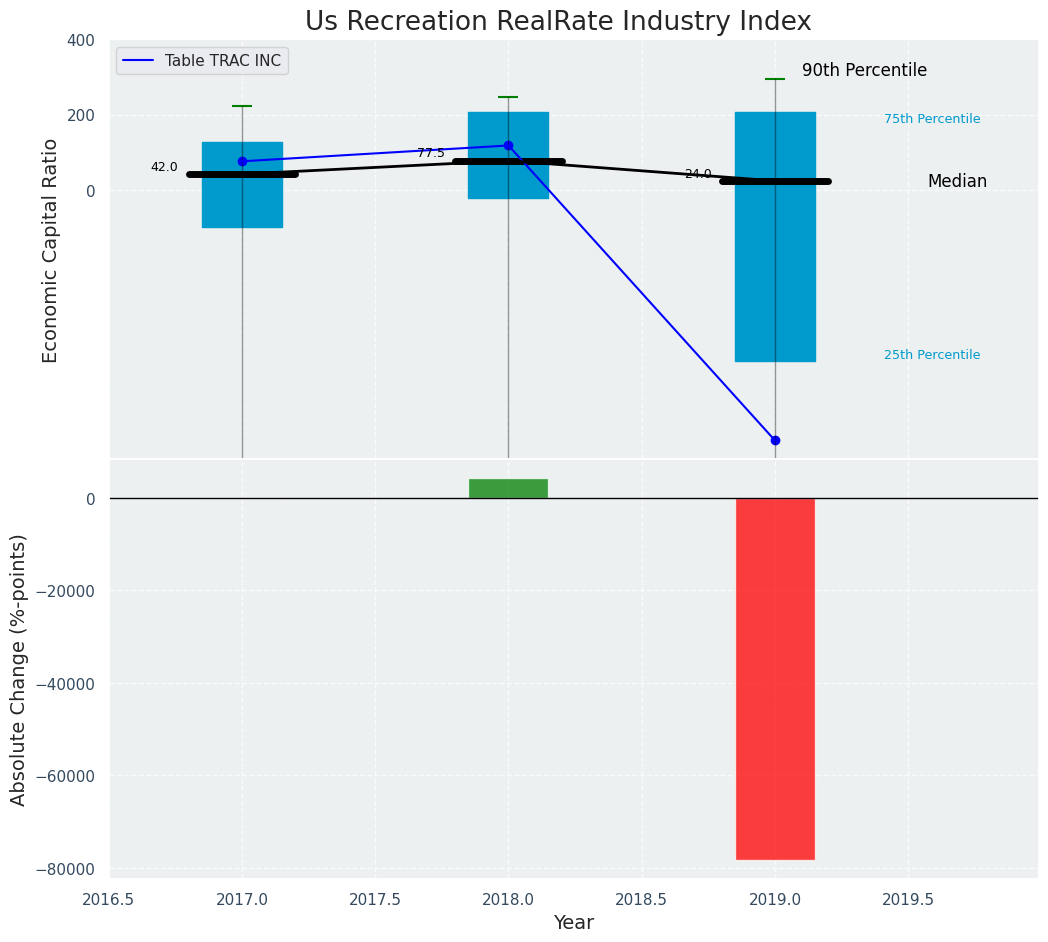Click the chart title Us Recreation RealRate Industry Index
Screen dimensions: 1048x942
[x=558, y=21]
